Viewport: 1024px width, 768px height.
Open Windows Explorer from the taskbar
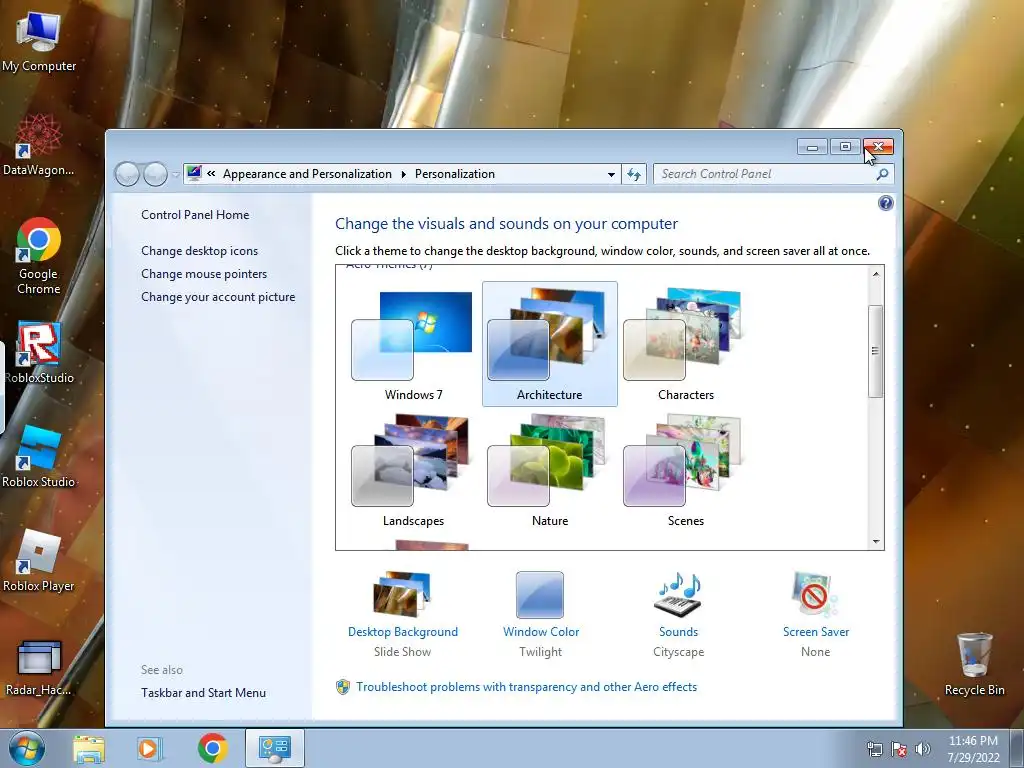tap(88, 748)
